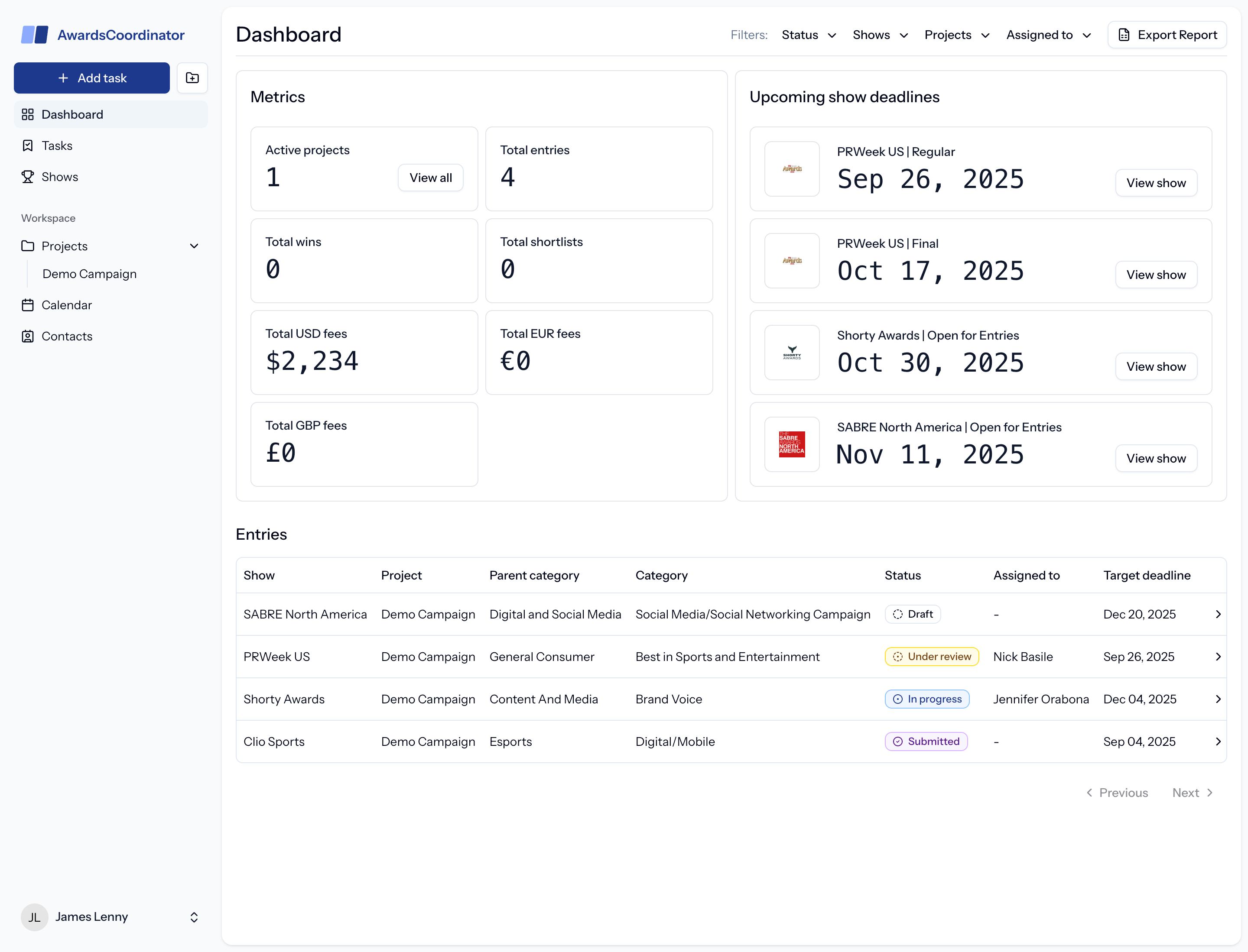Click the Export Report document icon

point(1124,35)
